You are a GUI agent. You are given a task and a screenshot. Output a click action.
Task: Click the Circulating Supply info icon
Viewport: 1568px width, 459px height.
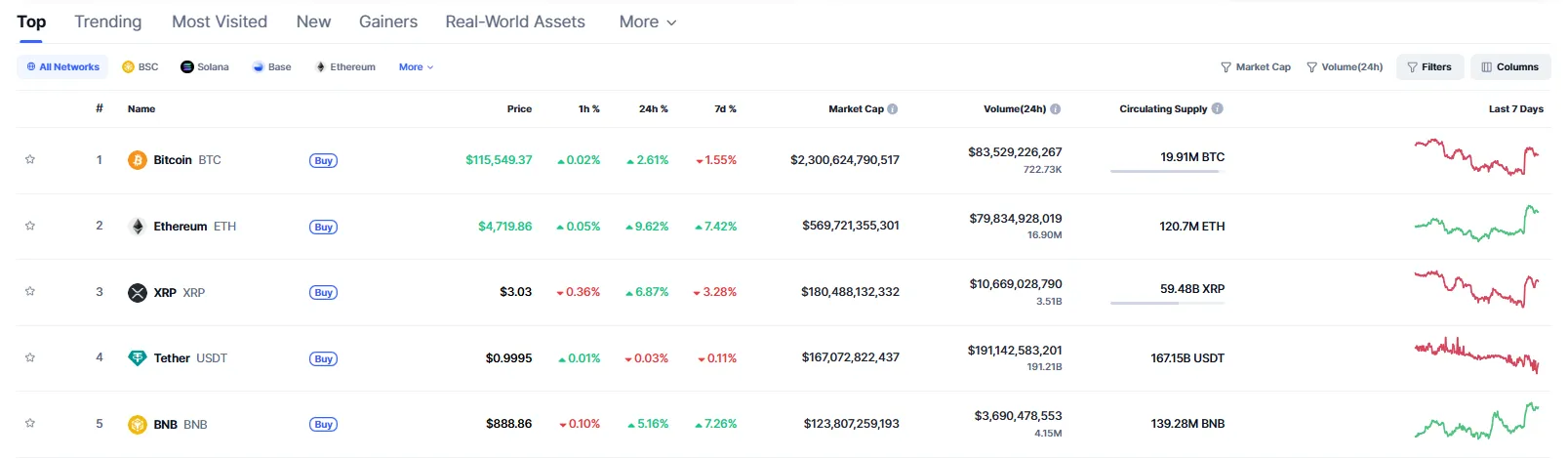[1218, 108]
